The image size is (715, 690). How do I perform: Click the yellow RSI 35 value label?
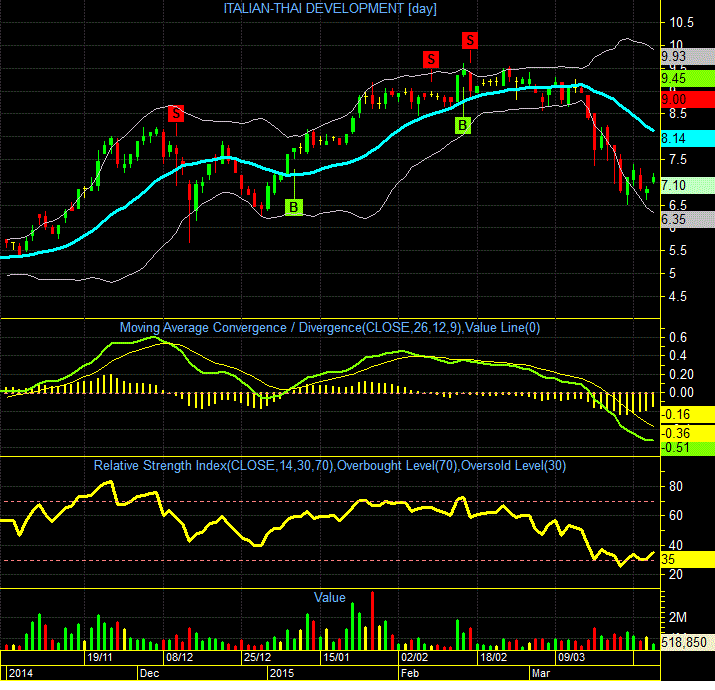pyautogui.click(x=688, y=559)
